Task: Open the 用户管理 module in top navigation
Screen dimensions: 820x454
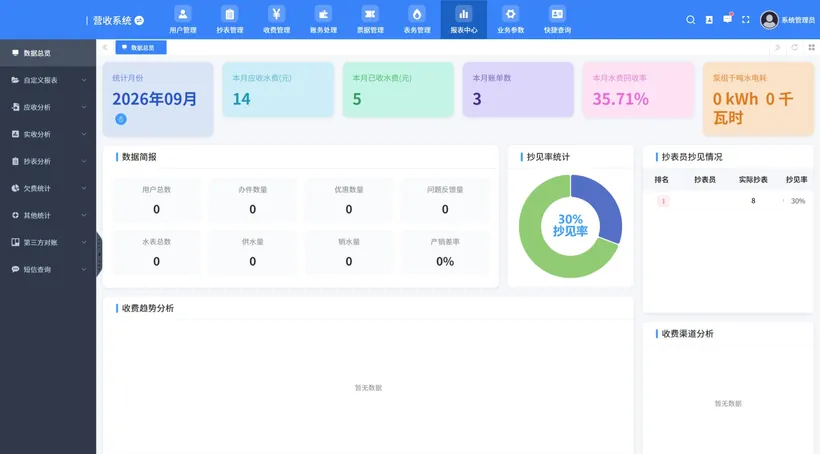Action: 183,20
